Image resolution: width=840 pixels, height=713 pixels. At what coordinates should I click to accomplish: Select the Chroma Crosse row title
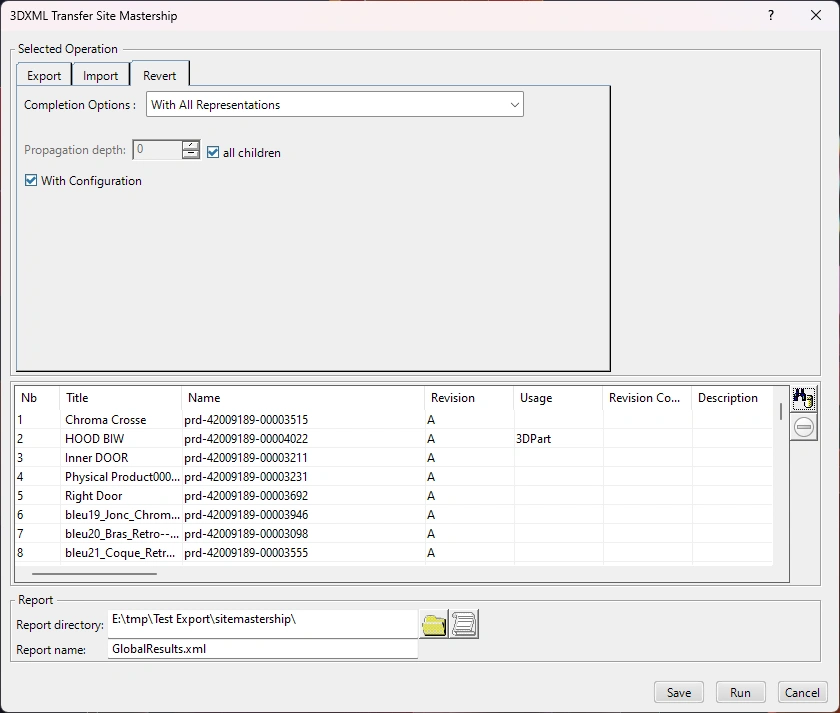pos(106,419)
